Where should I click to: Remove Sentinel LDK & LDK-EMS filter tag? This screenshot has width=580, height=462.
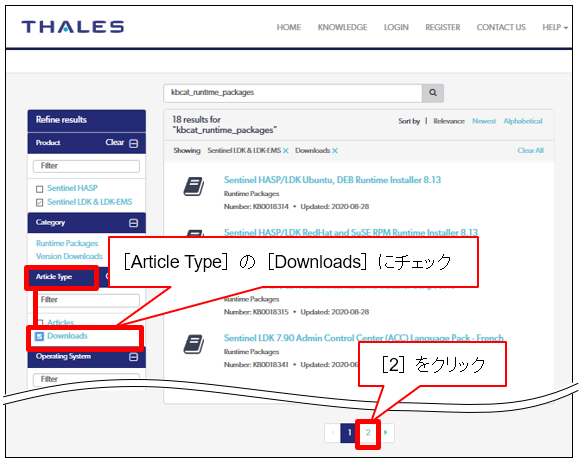(286, 151)
